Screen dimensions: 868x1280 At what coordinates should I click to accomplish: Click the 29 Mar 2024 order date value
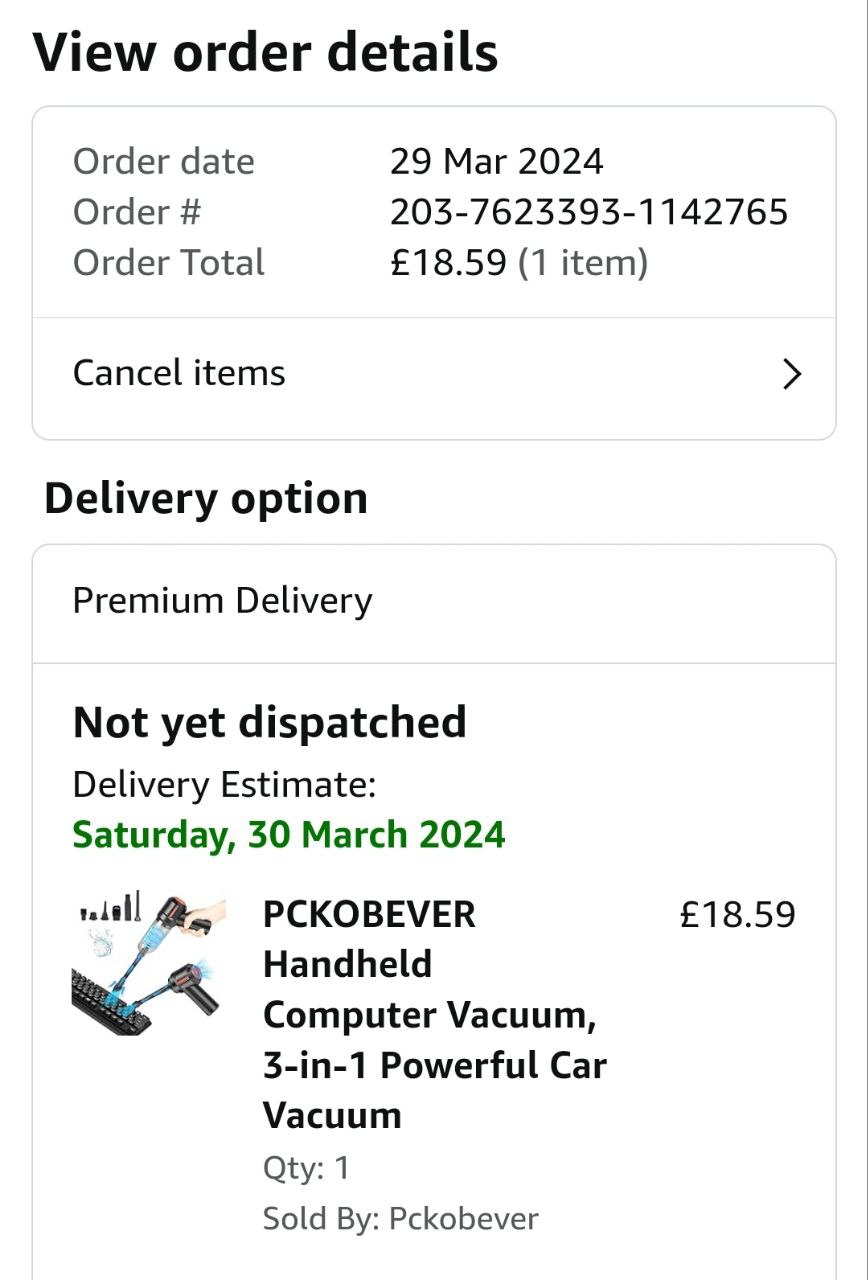pos(497,161)
